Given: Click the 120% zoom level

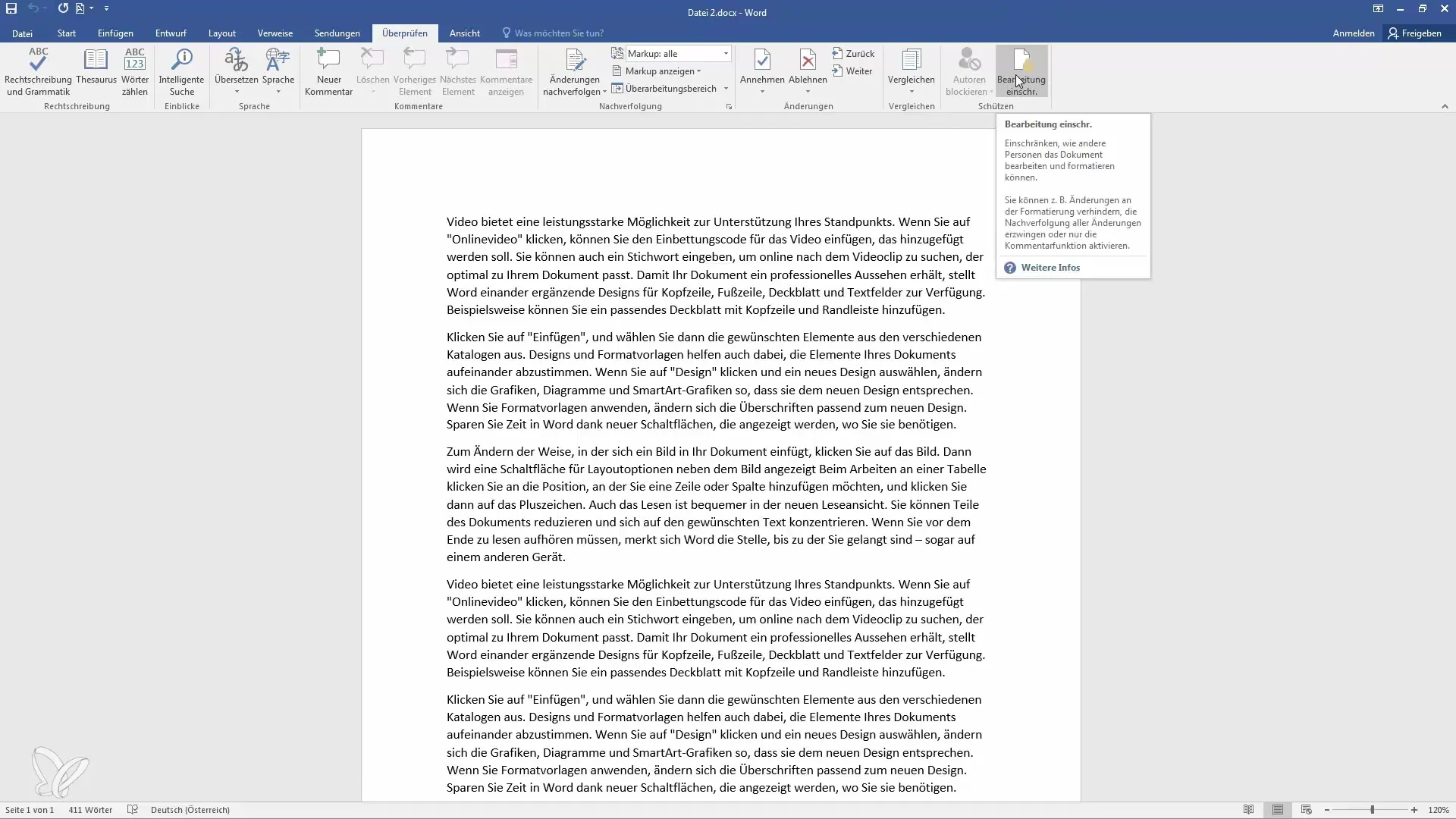Looking at the screenshot, I should click(1439, 810).
